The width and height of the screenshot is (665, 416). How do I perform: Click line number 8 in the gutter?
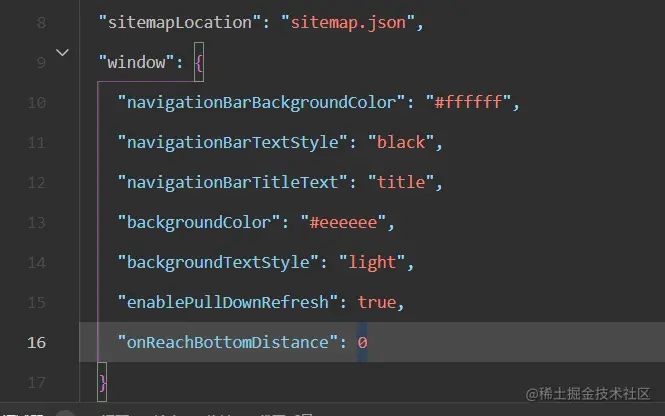(41, 22)
